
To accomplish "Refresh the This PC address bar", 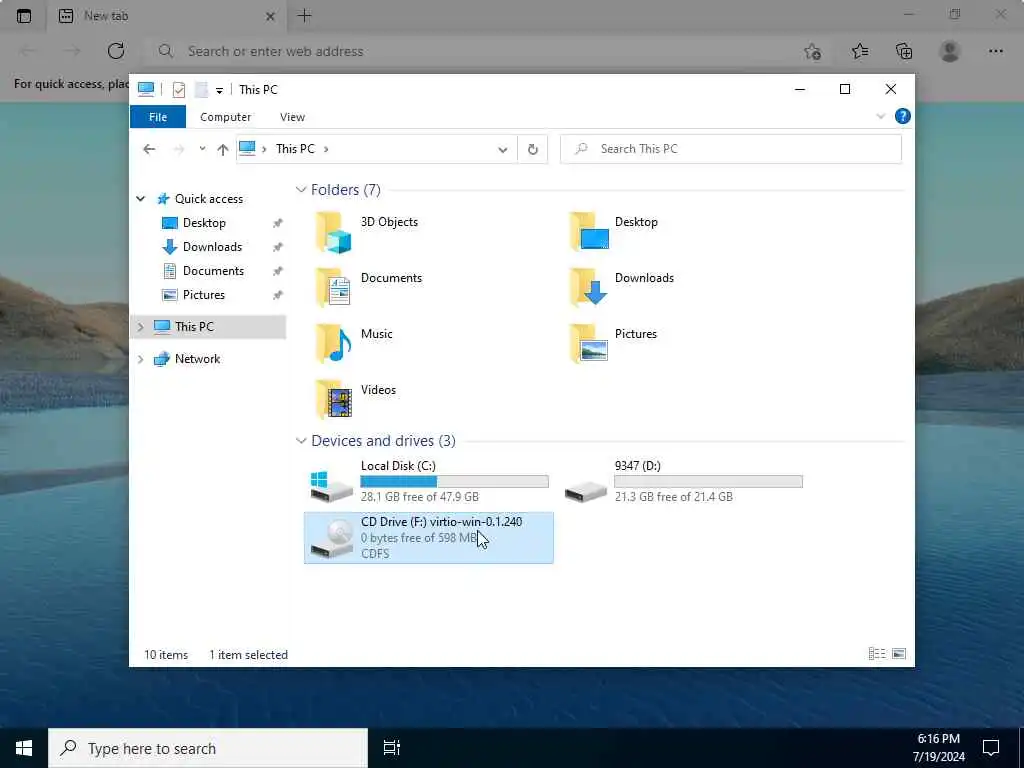I will (x=533, y=150).
